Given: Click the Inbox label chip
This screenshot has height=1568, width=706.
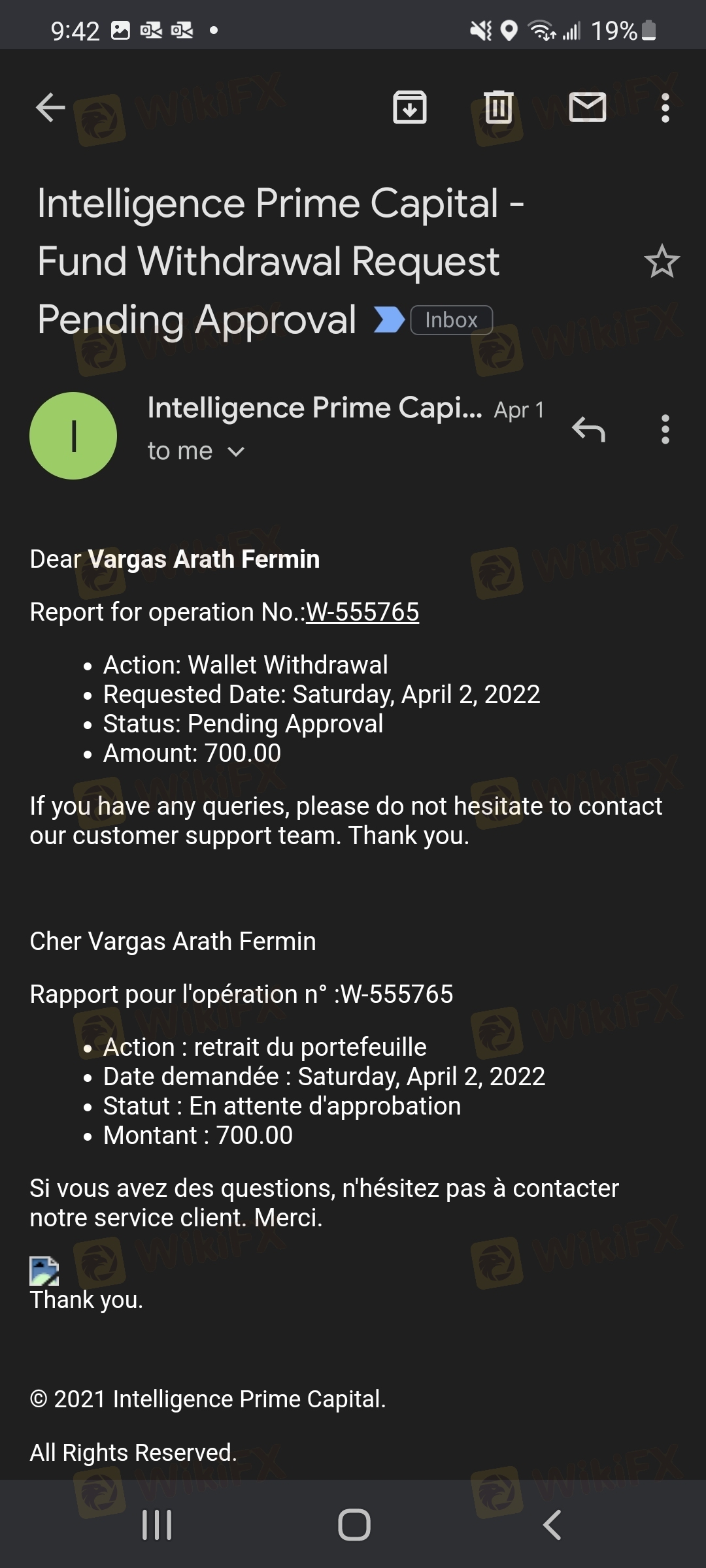Looking at the screenshot, I should 451,320.
